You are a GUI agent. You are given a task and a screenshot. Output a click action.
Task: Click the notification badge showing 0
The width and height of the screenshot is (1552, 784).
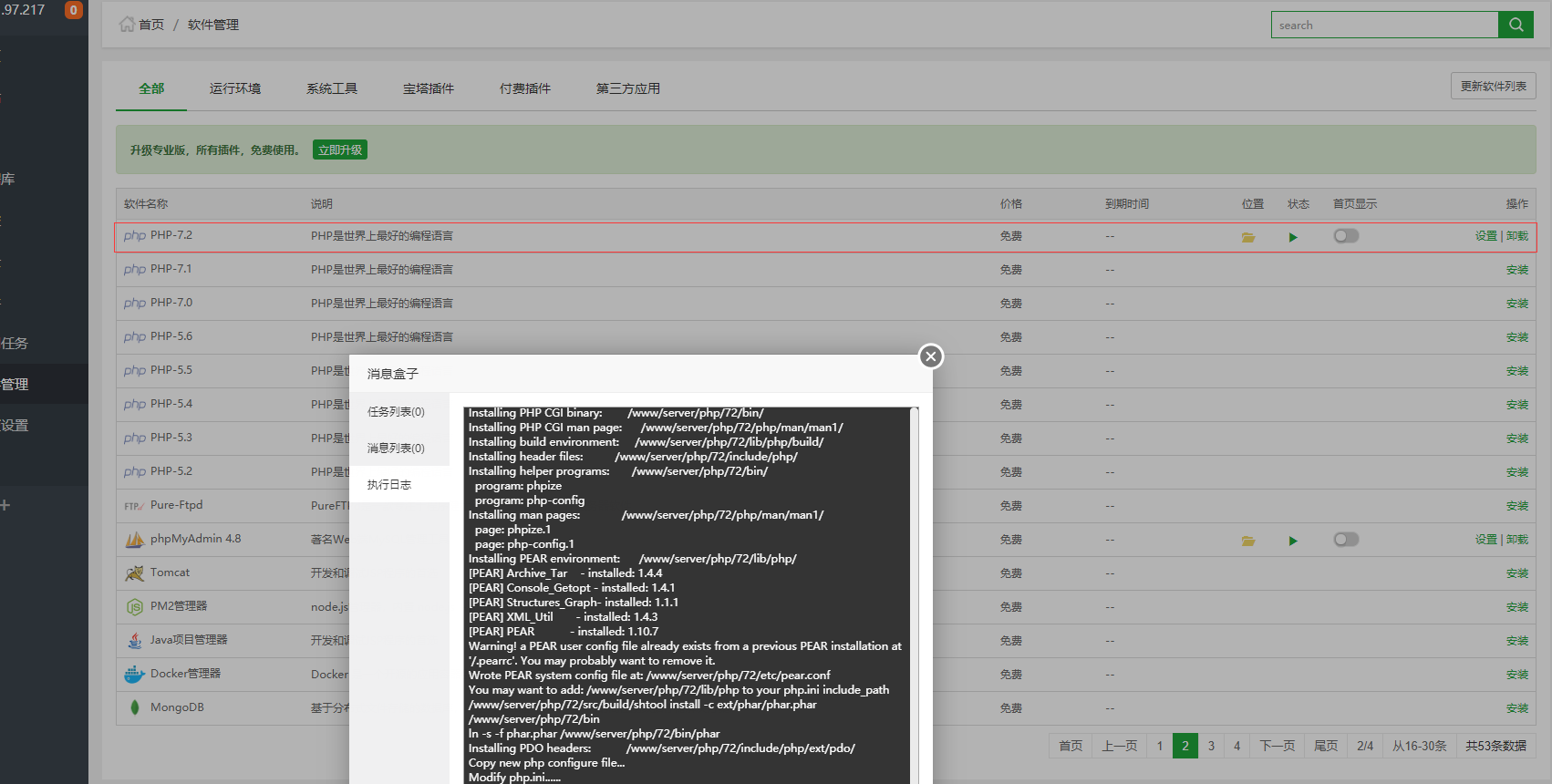[x=74, y=10]
